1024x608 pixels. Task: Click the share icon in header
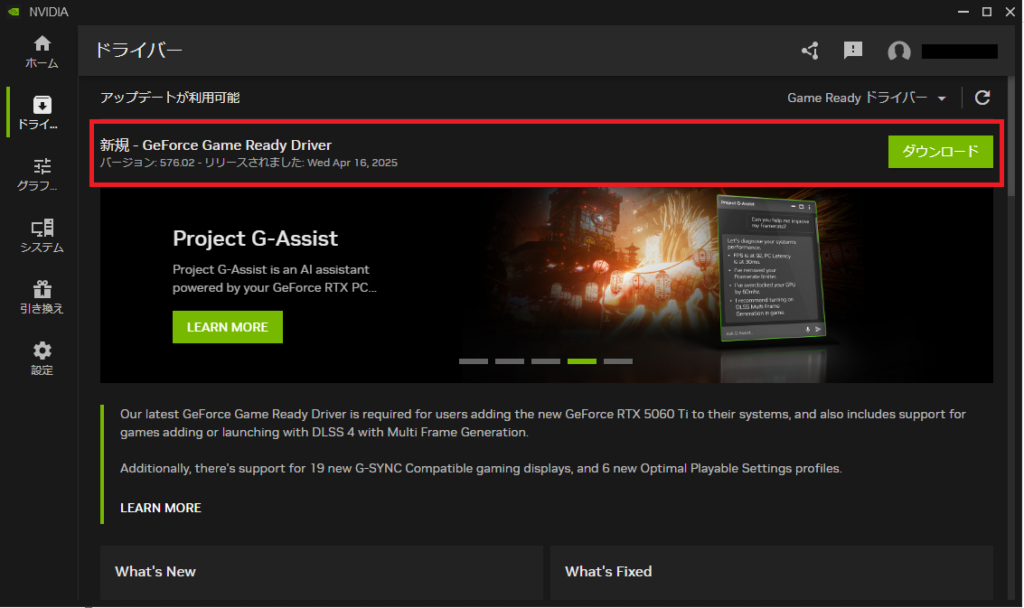coord(810,50)
